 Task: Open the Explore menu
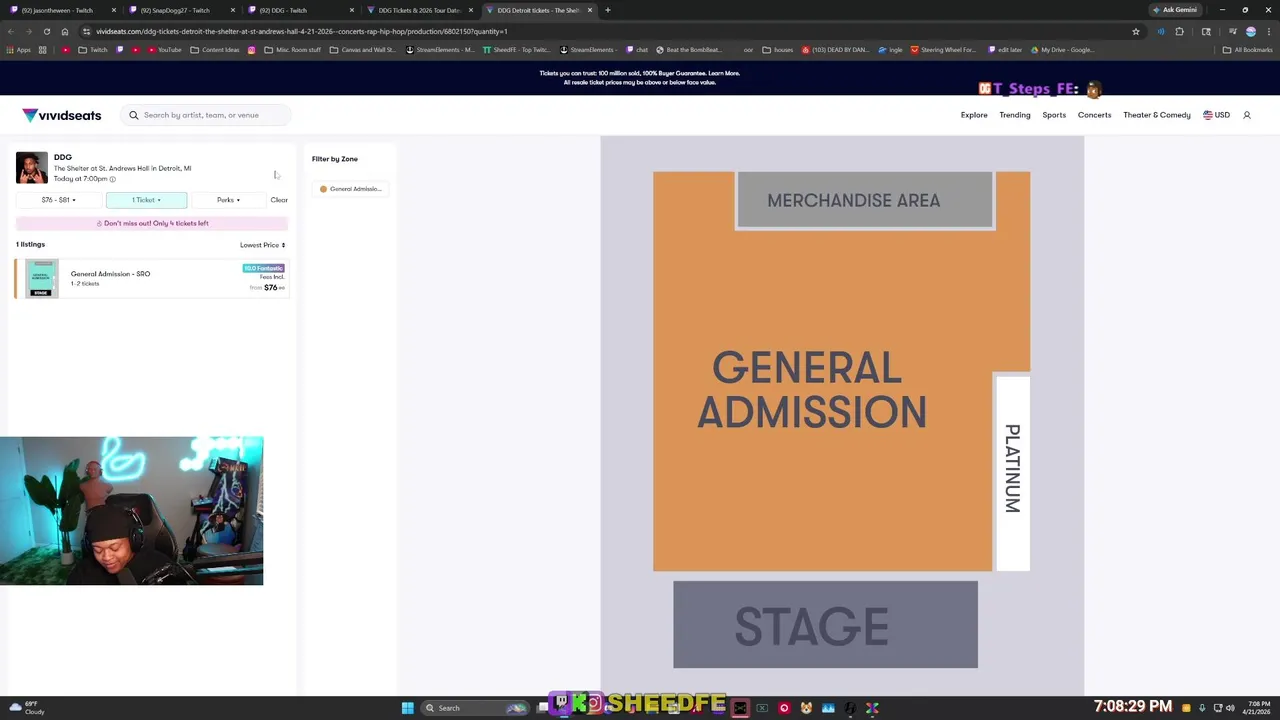pyautogui.click(x=974, y=115)
